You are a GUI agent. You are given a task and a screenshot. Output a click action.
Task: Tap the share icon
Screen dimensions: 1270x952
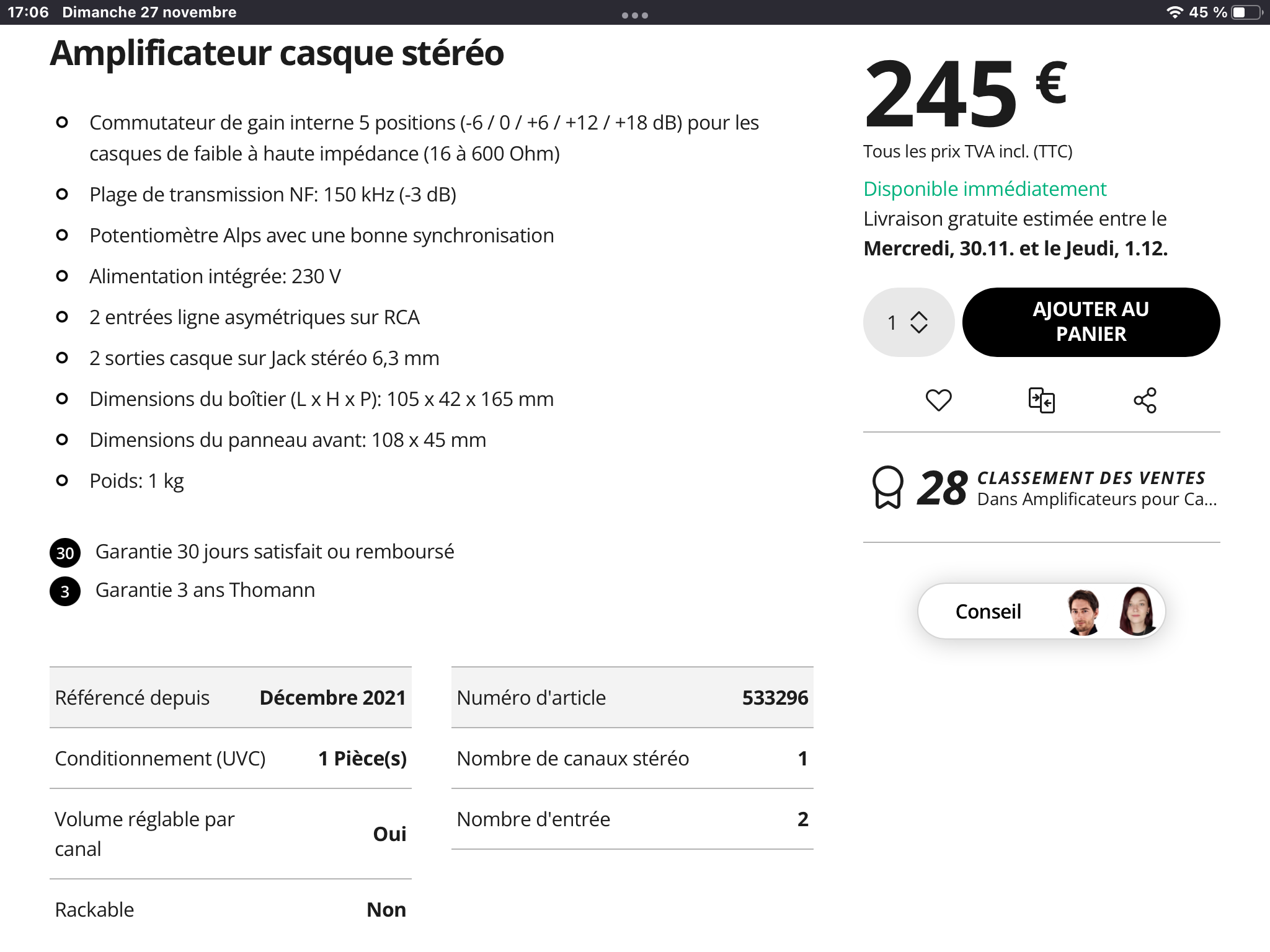pyautogui.click(x=1145, y=400)
